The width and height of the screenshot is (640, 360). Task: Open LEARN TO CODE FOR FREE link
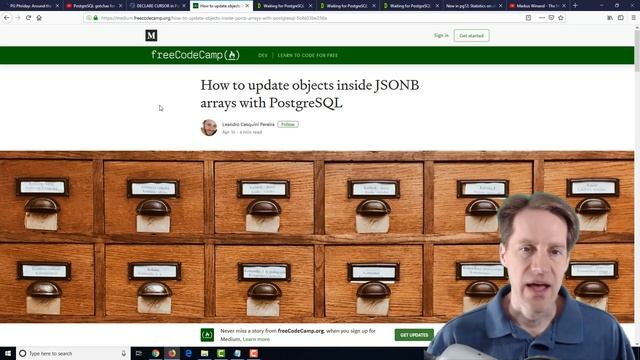pos(308,55)
